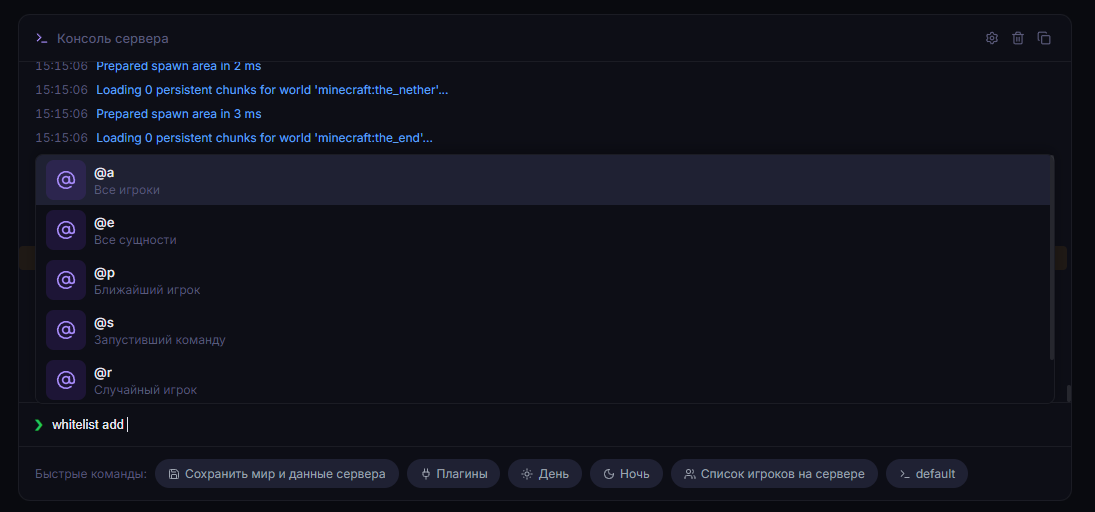Click the users icon in Список игроков button
Viewport: 1095px width, 512px height.
(x=690, y=474)
